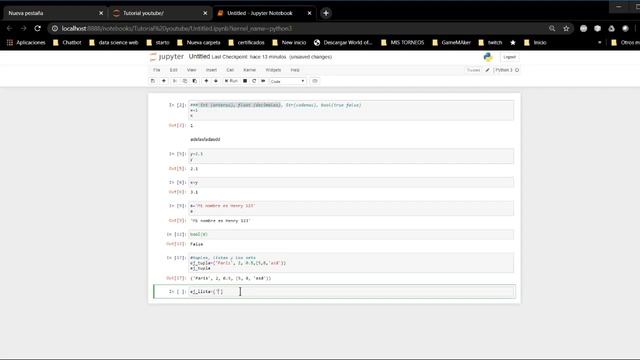Bookmark this page with star icon

tap(566, 29)
